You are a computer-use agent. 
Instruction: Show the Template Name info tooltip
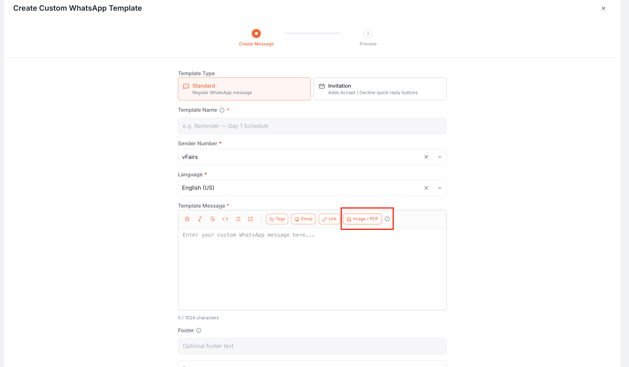coord(222,110)
